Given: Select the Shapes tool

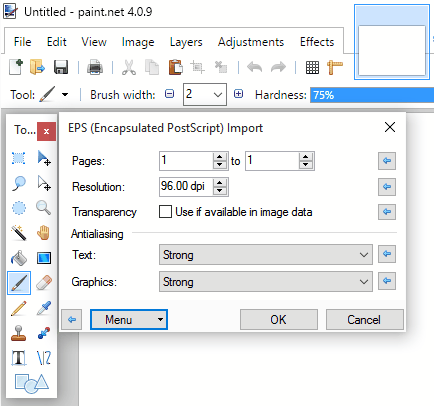Looking at the screenshot, I should [32, 383].
